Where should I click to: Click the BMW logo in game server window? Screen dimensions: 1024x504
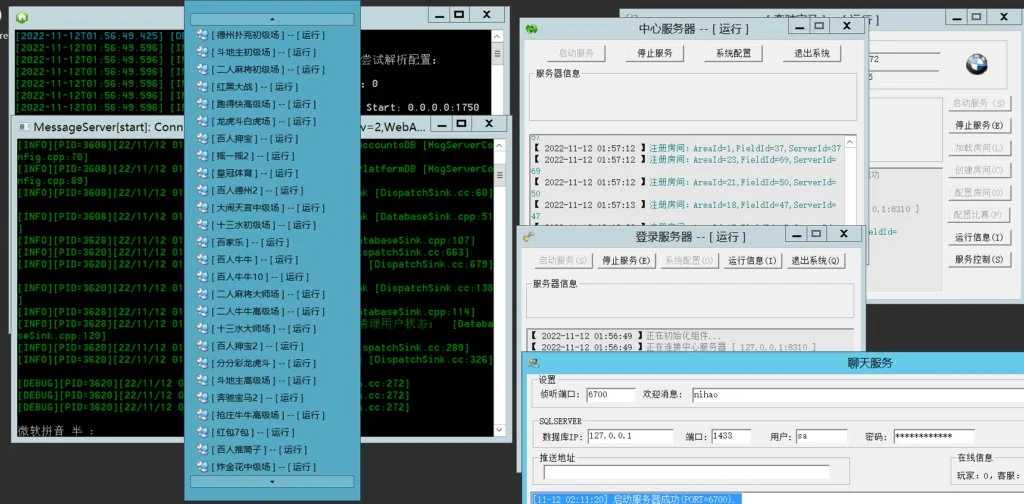click(x=977, y=64)
